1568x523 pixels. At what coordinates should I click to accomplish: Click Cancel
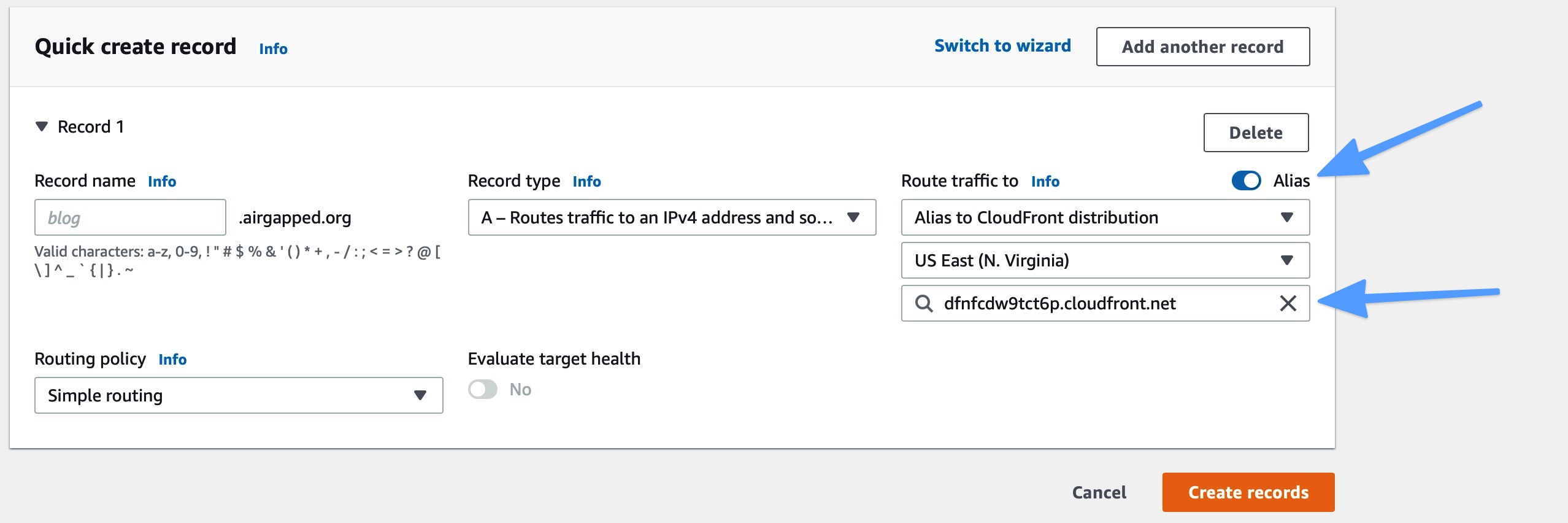1099,492
